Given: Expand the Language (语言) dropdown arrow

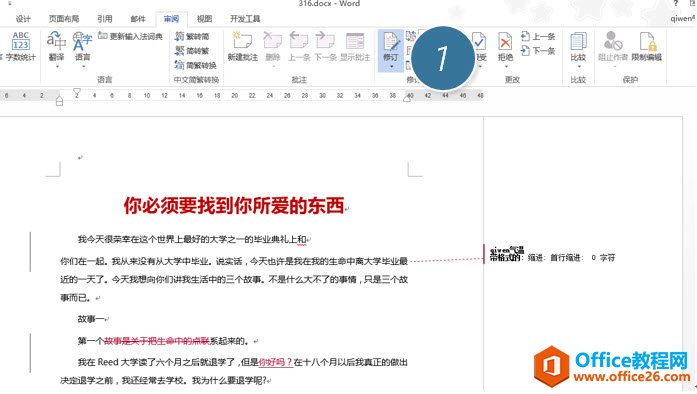Looking at the screenshot, I should (x=83, y=67).
